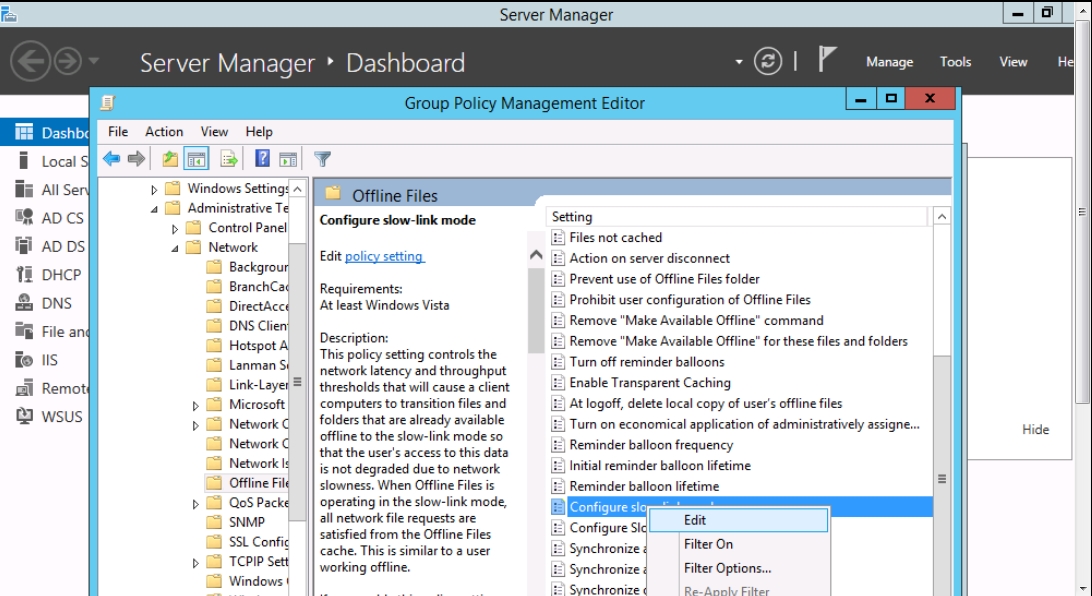The width and height of the screenshot is (1092, 596).
Task: Select Prevent use of Offline Files folder
Action: point(664,279)
